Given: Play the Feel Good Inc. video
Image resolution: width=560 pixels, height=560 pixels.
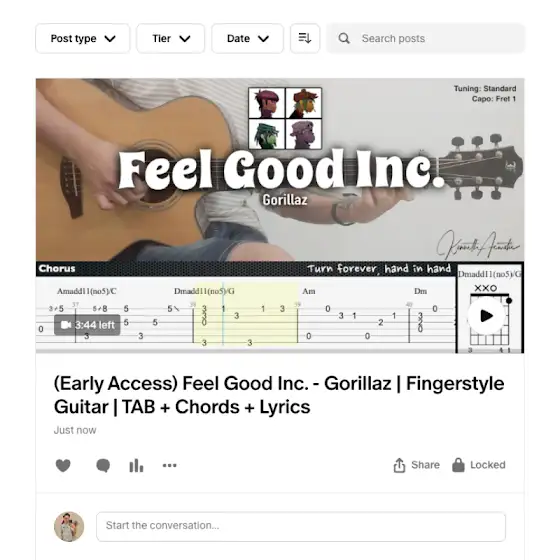Looking at the screenshot, I should [486, 316].
